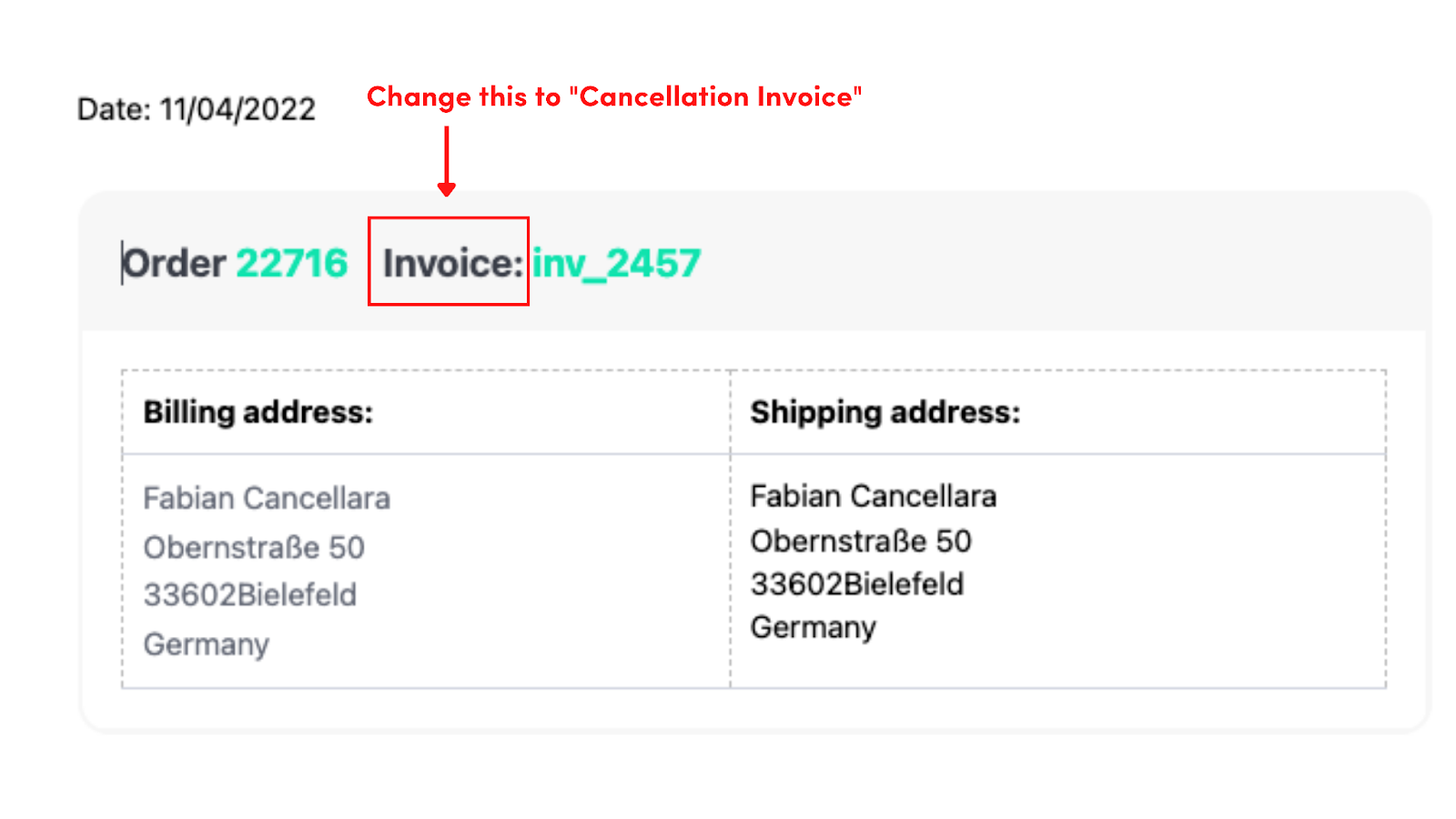Click Germany in the shipping address
The image size is (1456, 819).
(814, 627)
